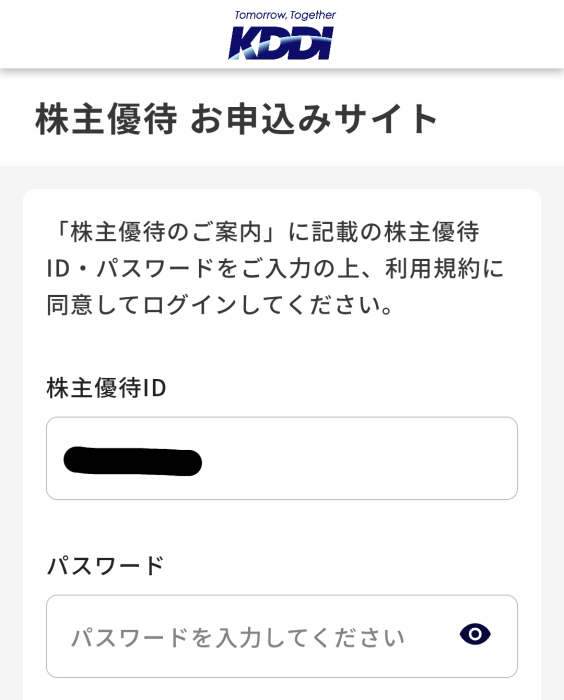Click the パスワードを入力してください placeholder text
The image size is (564, 700).
tap(238, 637)
